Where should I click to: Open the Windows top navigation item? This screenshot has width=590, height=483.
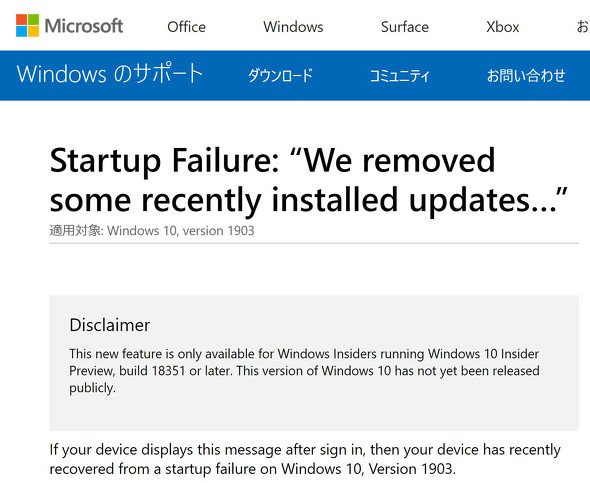pos(293,27)
